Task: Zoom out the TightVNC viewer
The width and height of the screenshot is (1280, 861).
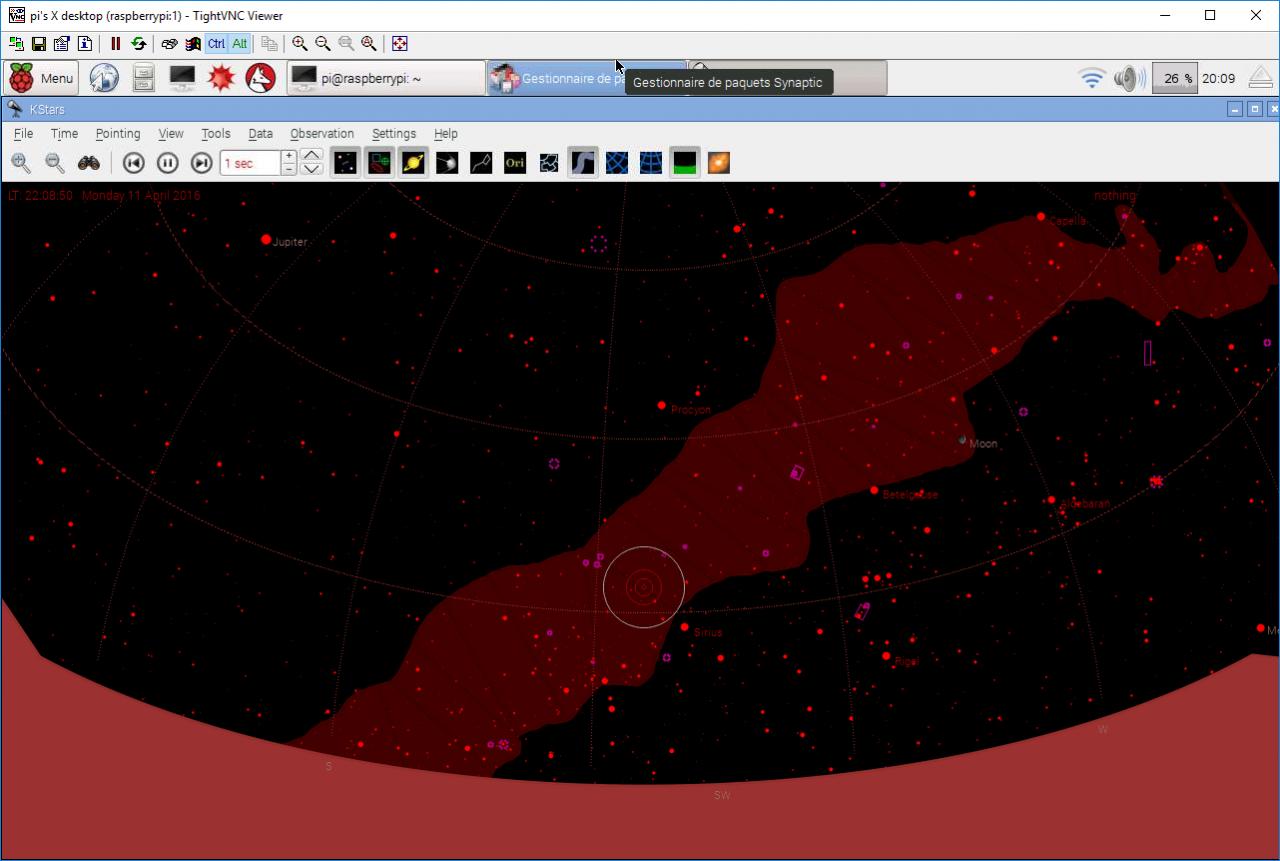Action: tap(323, 44)
